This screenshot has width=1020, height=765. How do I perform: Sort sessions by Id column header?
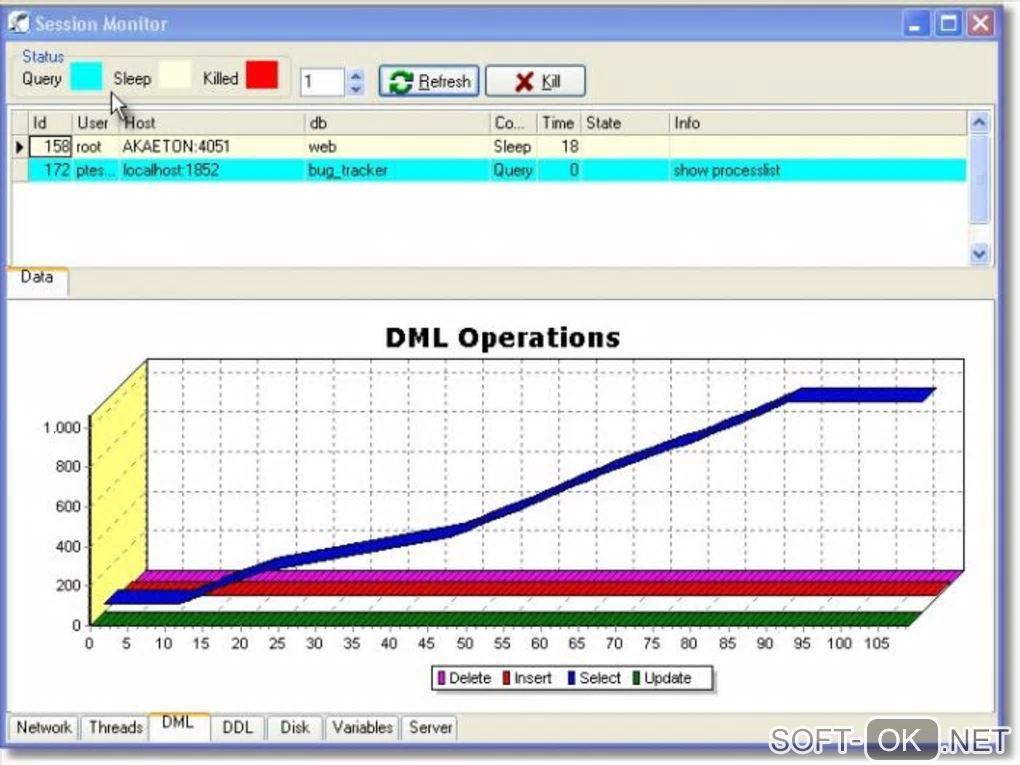tap(50, 123)
